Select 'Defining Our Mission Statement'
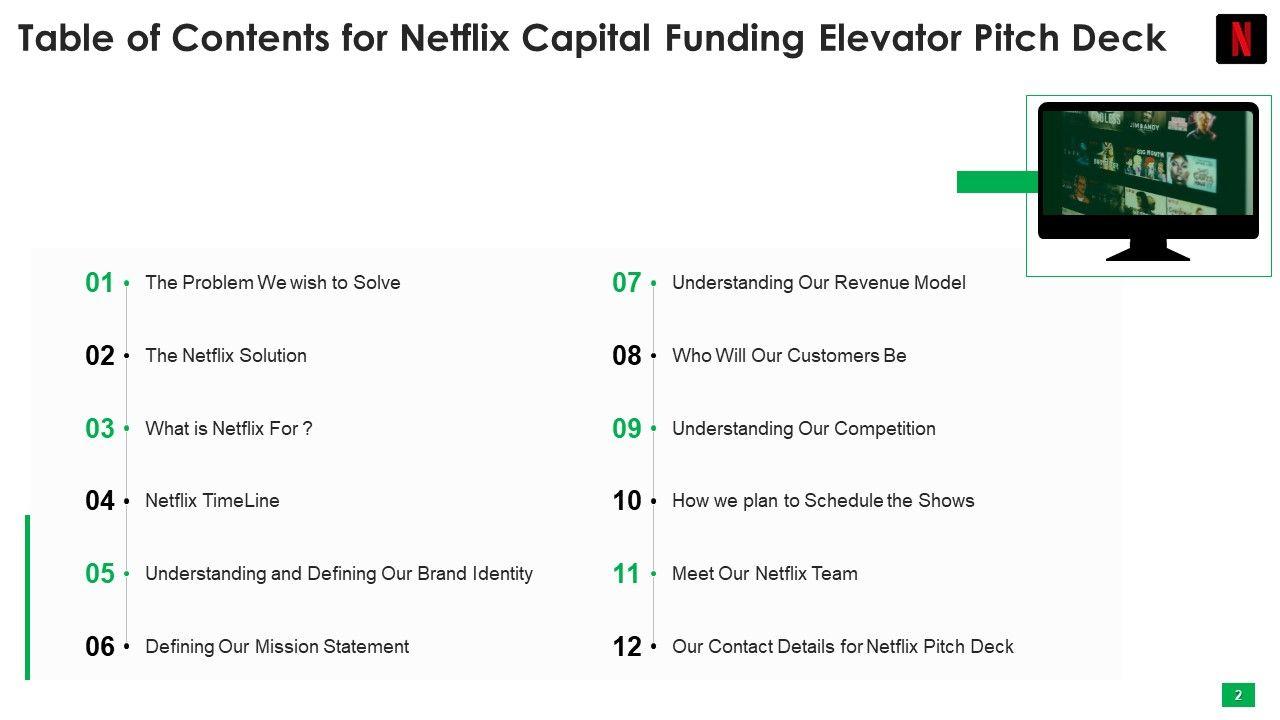 [277, 647]
